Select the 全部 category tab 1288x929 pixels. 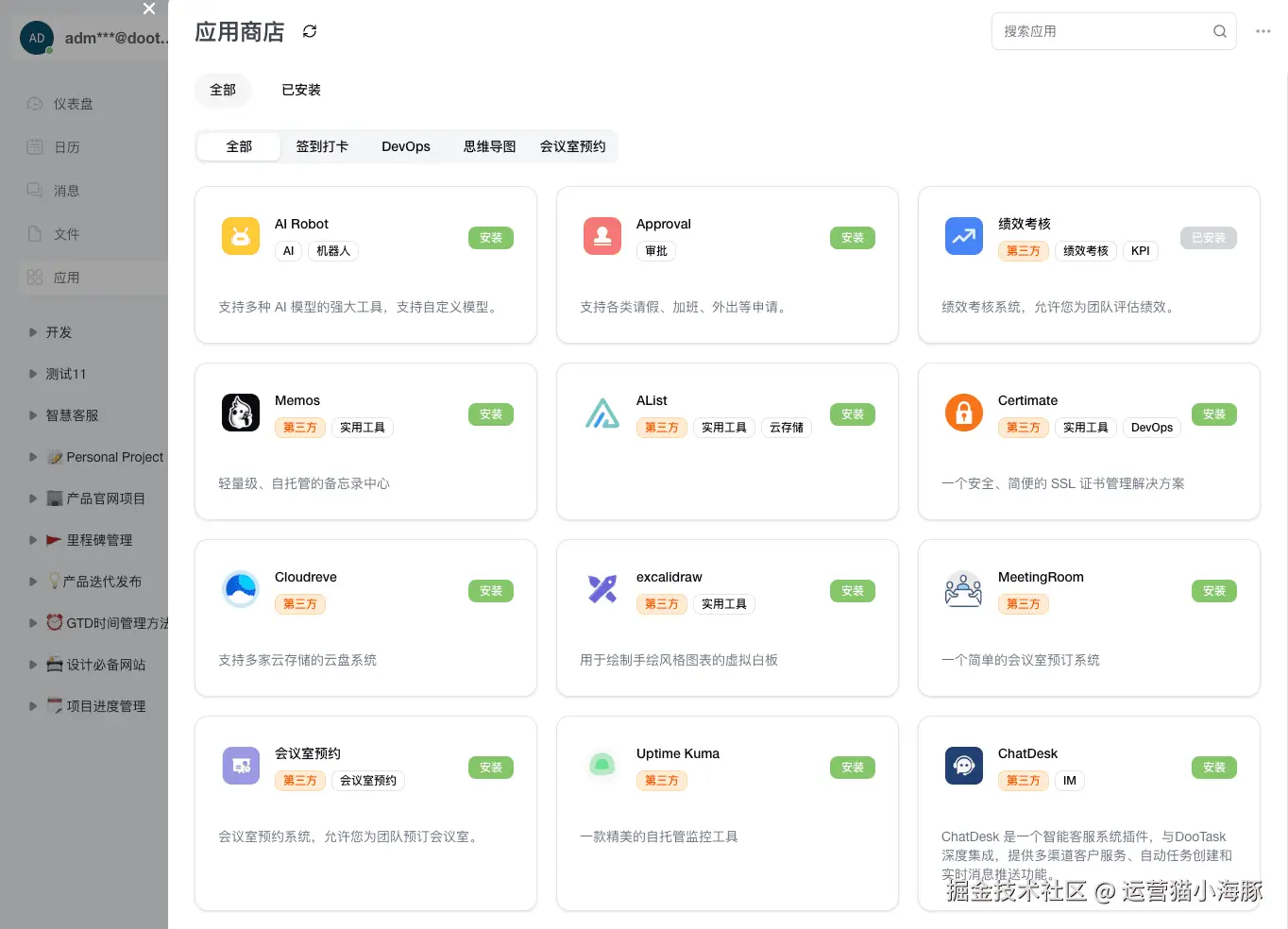(239, 146)
